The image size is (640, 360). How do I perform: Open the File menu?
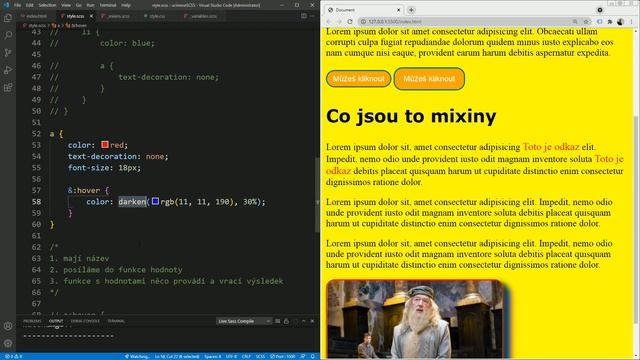point(17,5)
